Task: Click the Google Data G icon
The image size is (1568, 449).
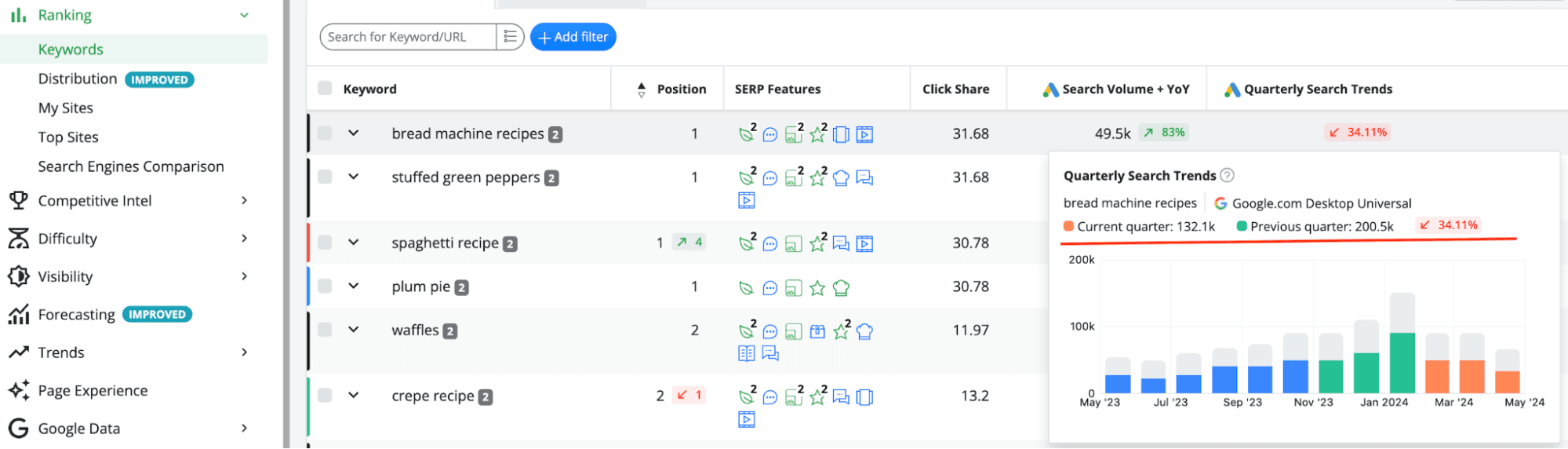Action: coord(18,429)
